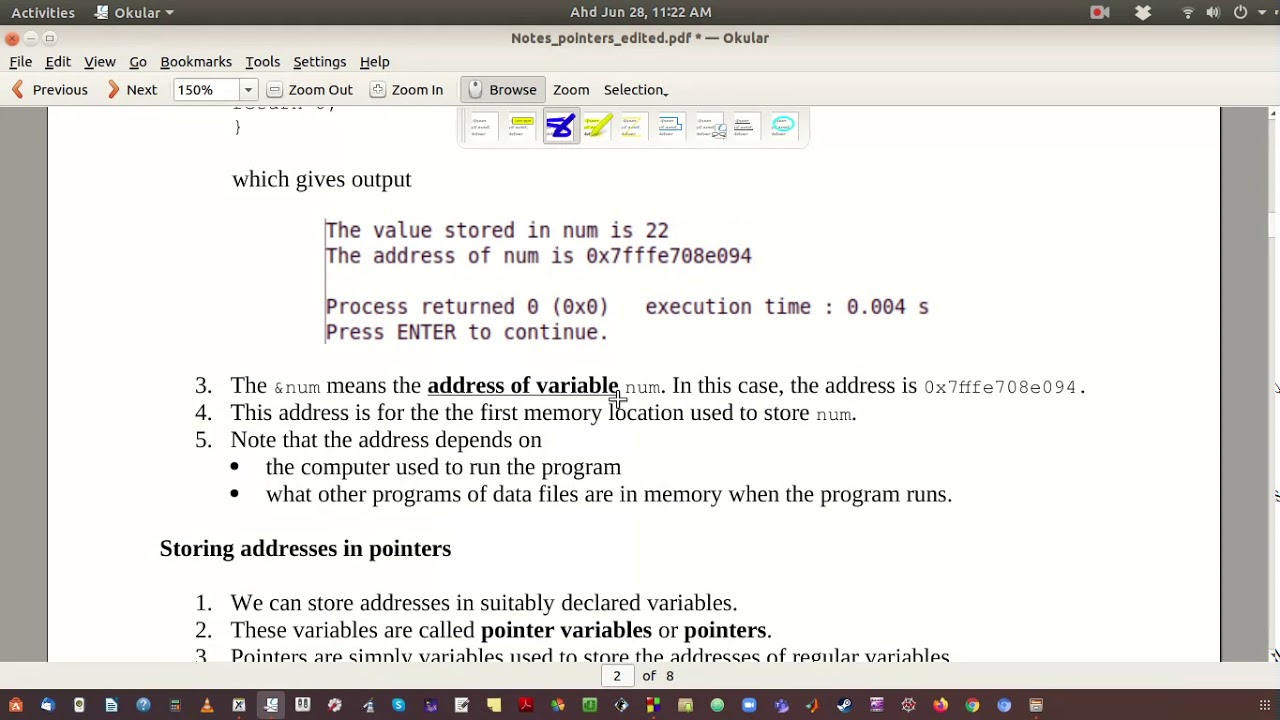Click Zoom In toolbar button

(x=406, y=90)
